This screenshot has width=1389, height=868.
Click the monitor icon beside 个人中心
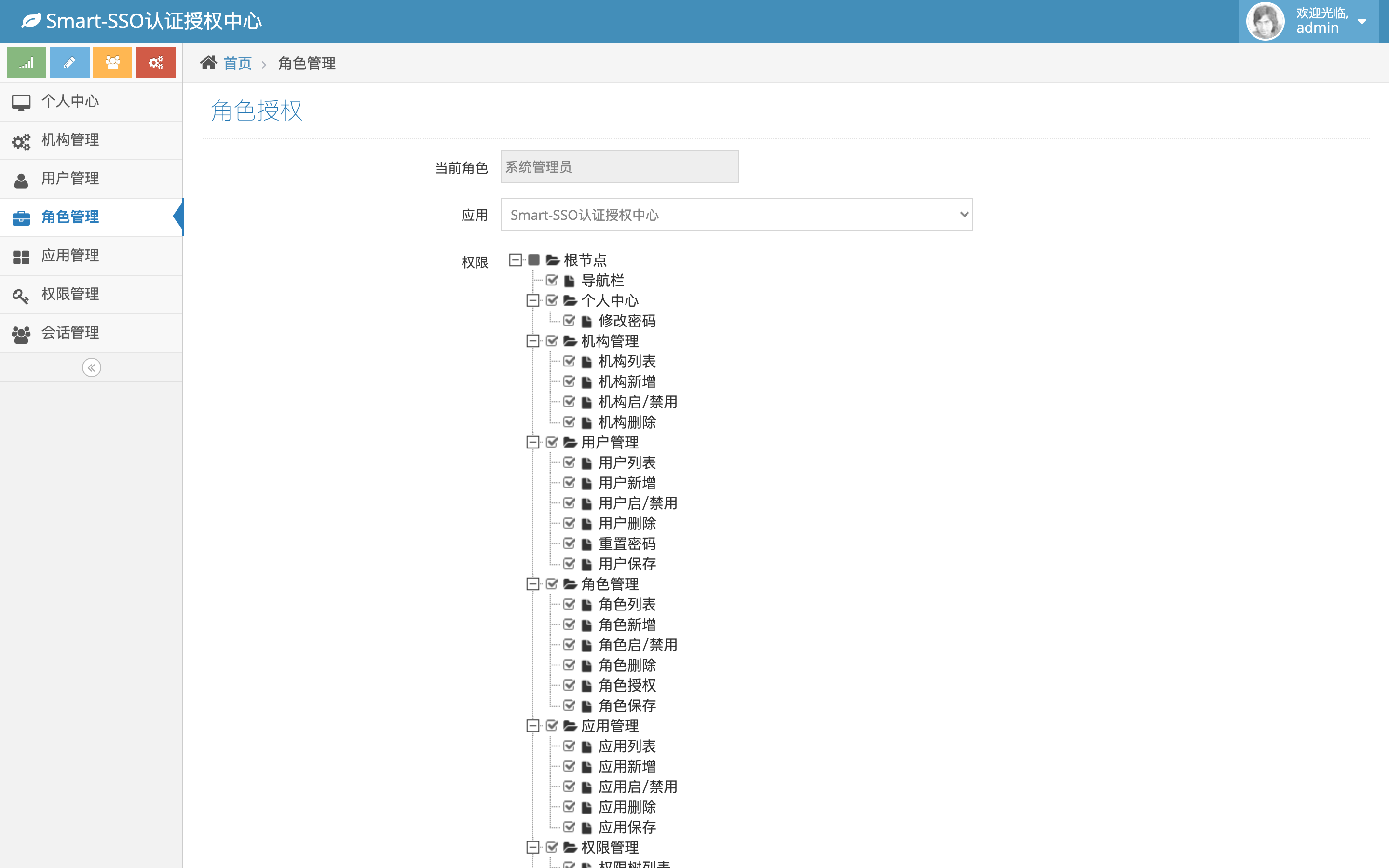pyautogui.click(x=21, y=103)
